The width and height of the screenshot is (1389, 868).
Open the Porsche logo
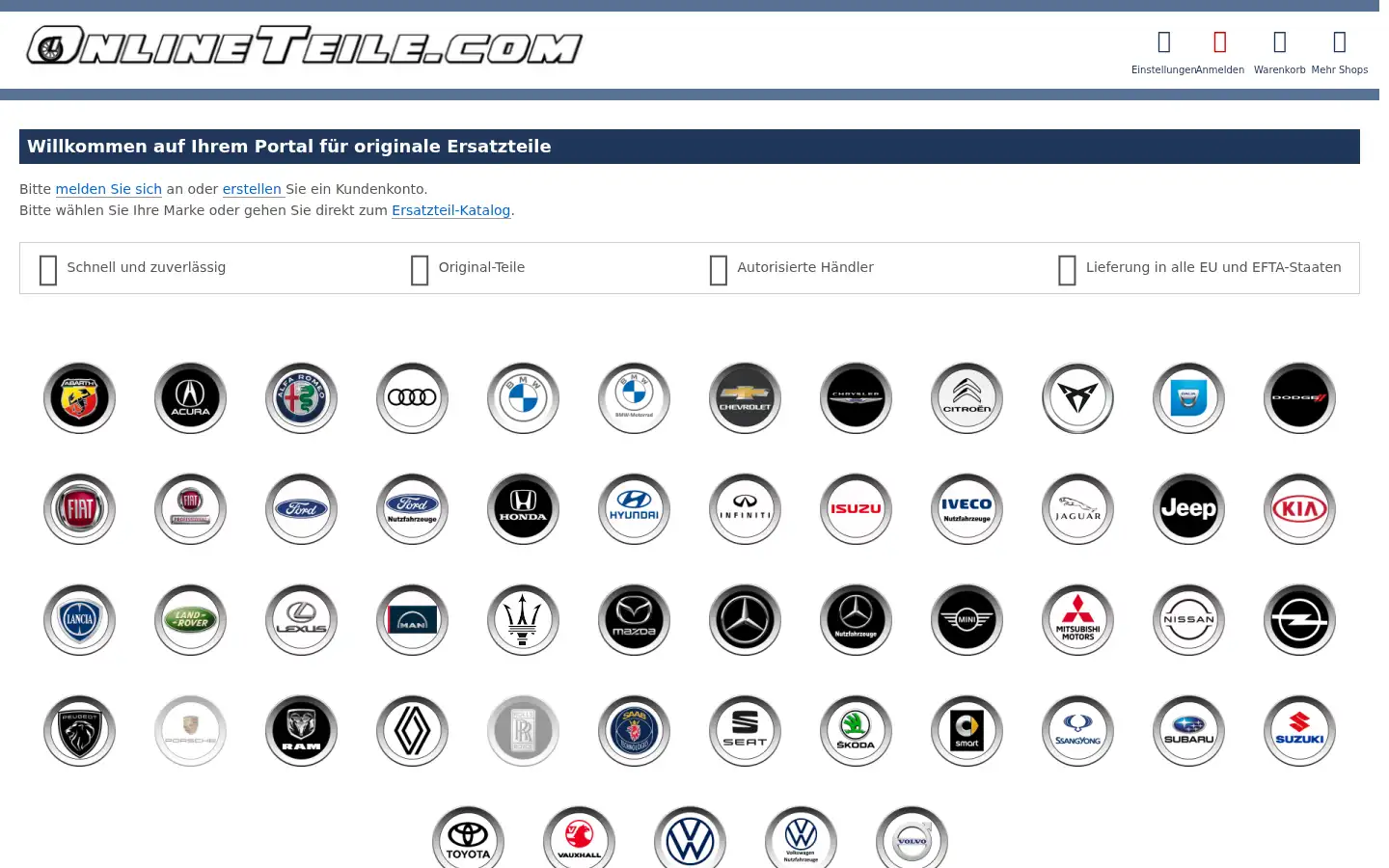pyautogui.click(x=190, y=731)
